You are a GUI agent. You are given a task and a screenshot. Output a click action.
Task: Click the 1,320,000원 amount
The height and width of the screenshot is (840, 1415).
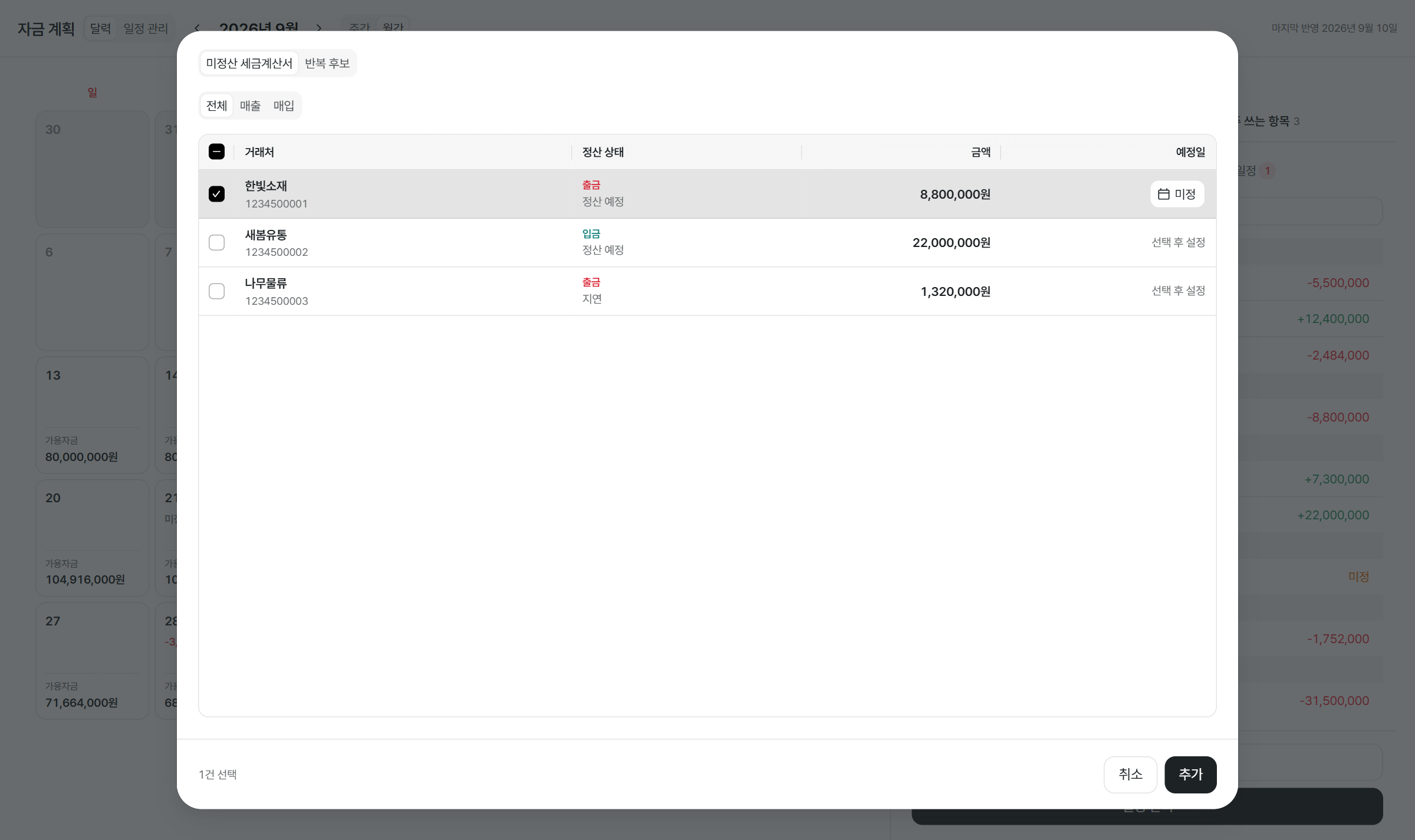click(x=955, y=291)
